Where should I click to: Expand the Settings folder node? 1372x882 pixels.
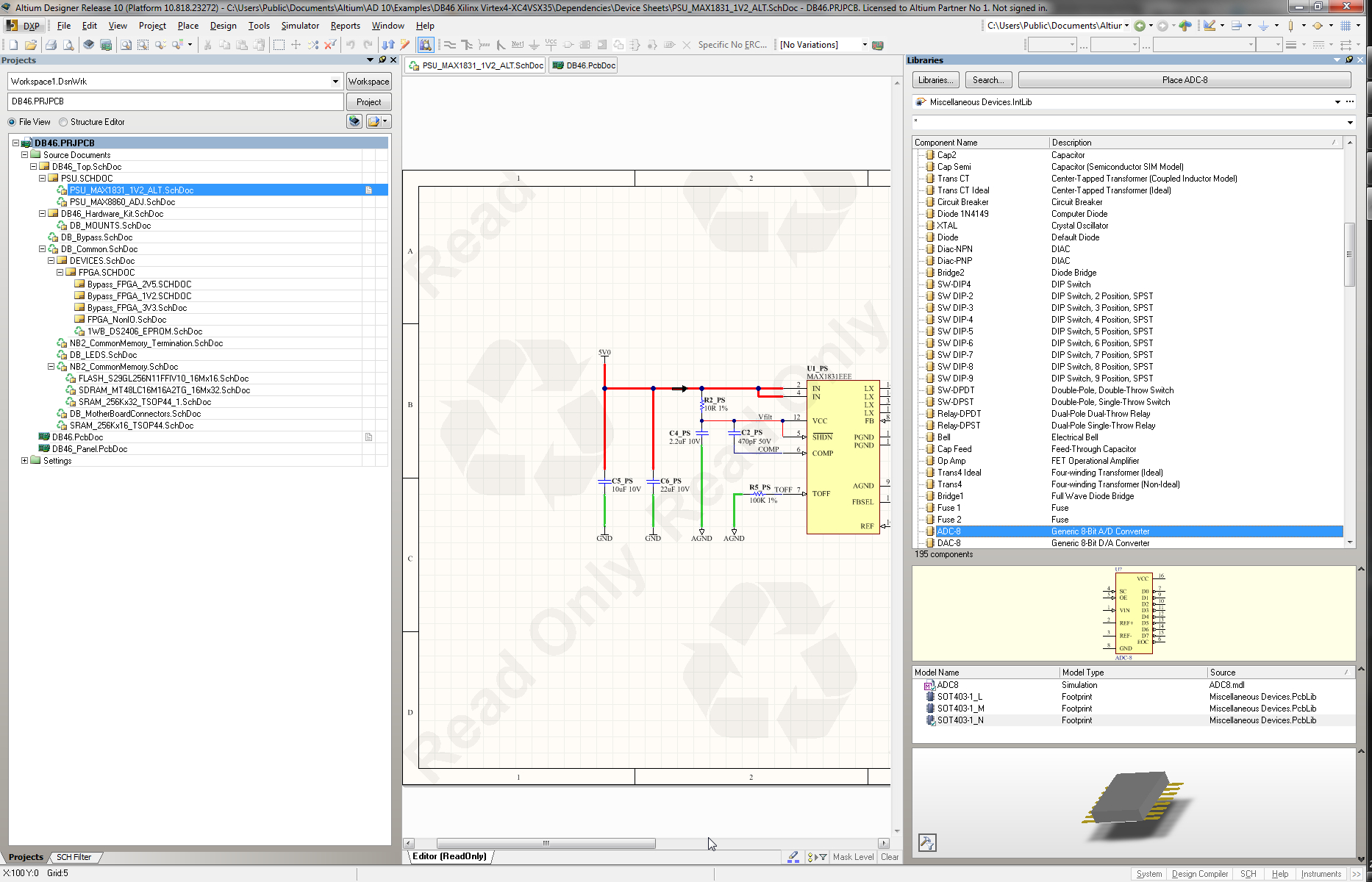pos(24,461)
